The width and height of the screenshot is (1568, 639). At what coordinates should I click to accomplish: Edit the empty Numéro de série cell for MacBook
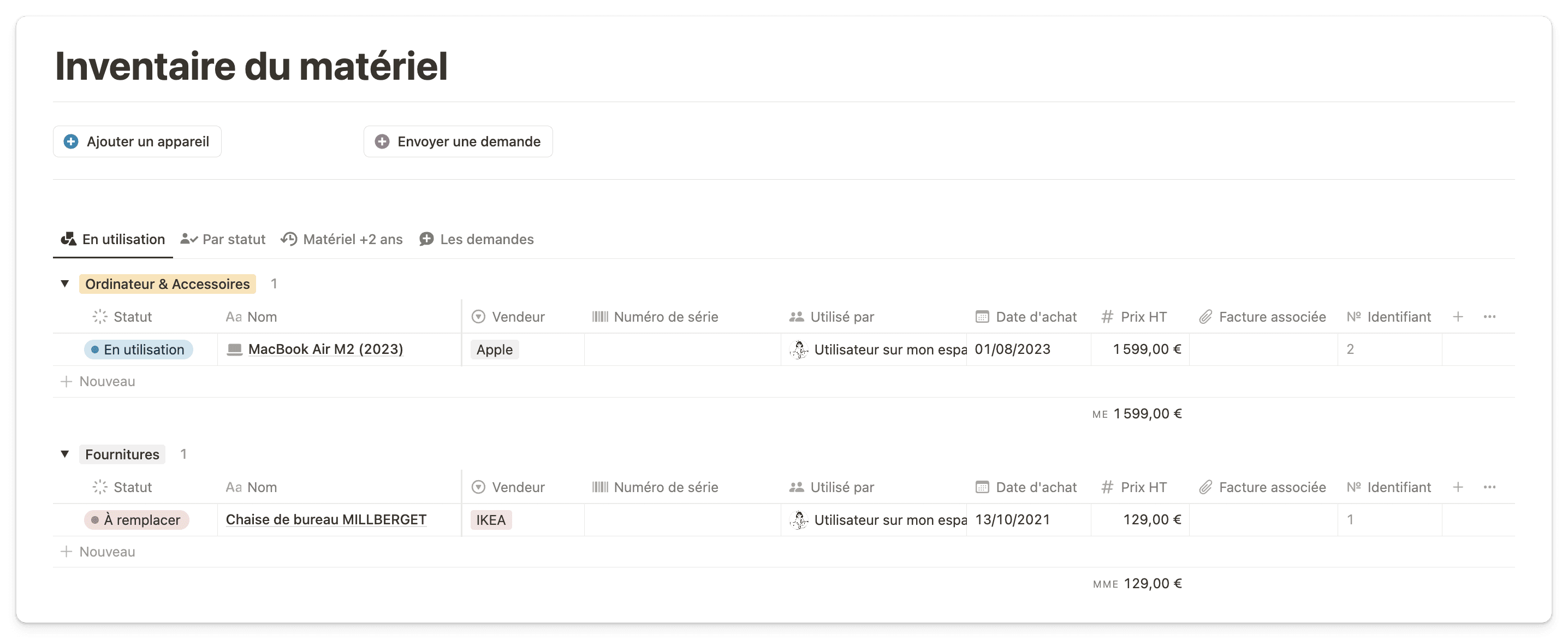point(682,349)
